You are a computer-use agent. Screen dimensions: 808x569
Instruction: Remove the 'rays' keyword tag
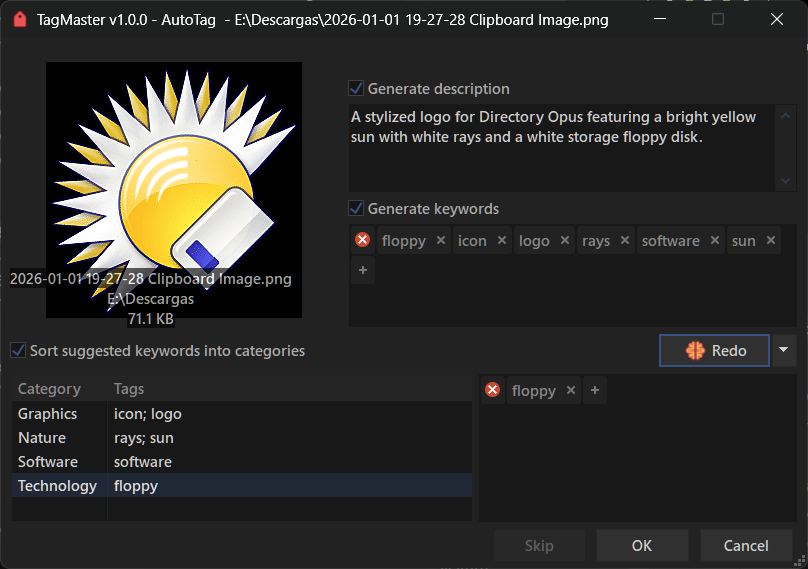(x=625, y=241)
